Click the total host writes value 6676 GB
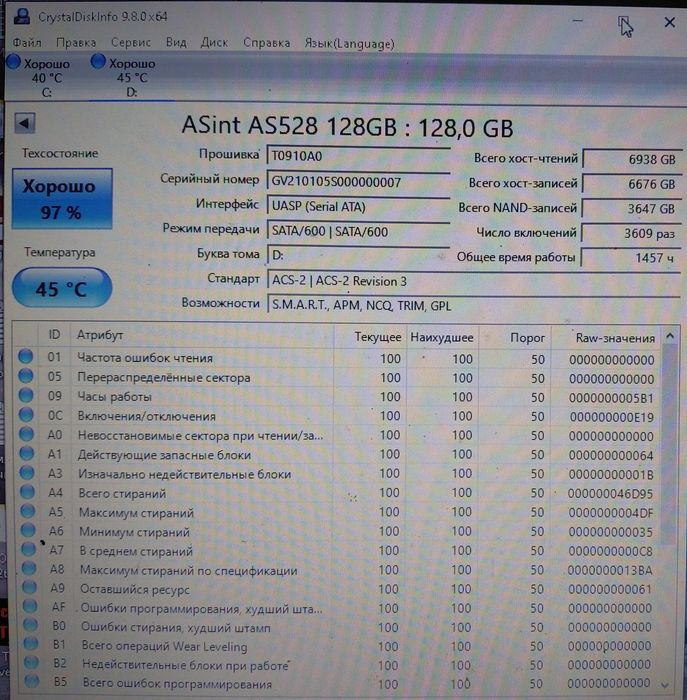The width and height of the screenshot is (687, 700). 632,184
